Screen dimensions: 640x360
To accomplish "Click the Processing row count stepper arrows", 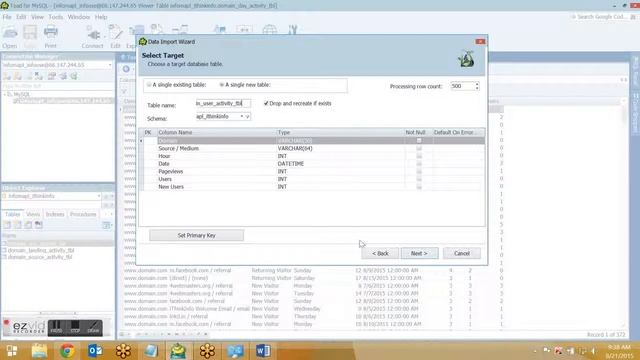I will coord(477,86).
